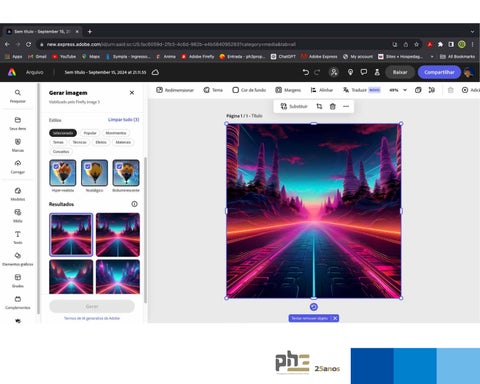Click the invite collaborators icon
This screenshot has height=384, width=480.
tap(334, 72)
